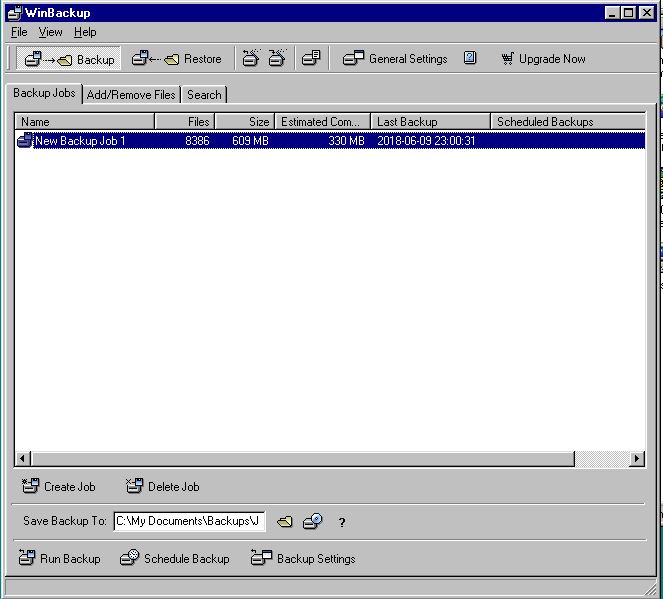663x599 pixels.
Task: Click the WinBackup title bar app icon
Action: [15, 13]
